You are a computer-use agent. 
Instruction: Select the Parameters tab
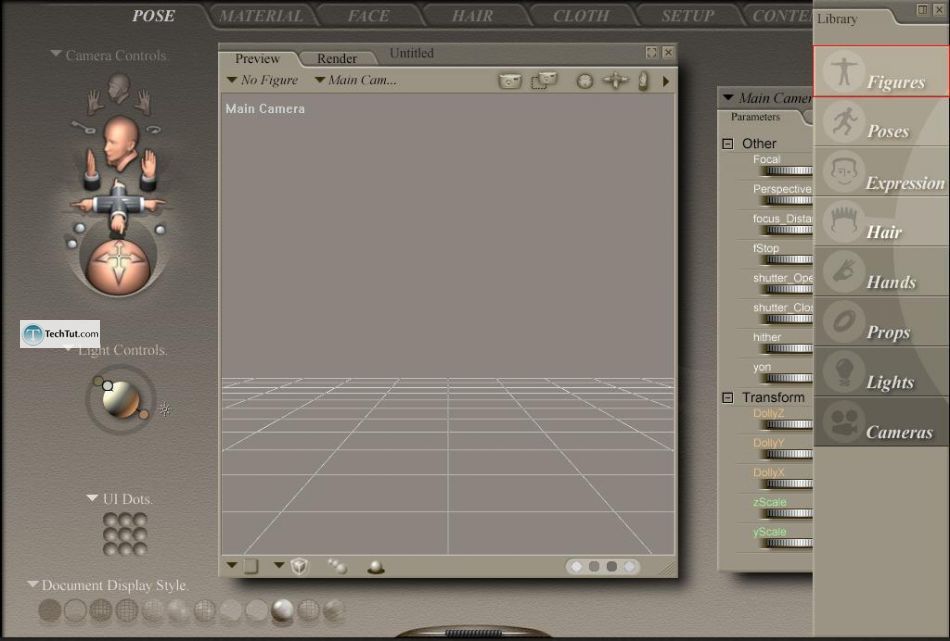click(756, 117)
